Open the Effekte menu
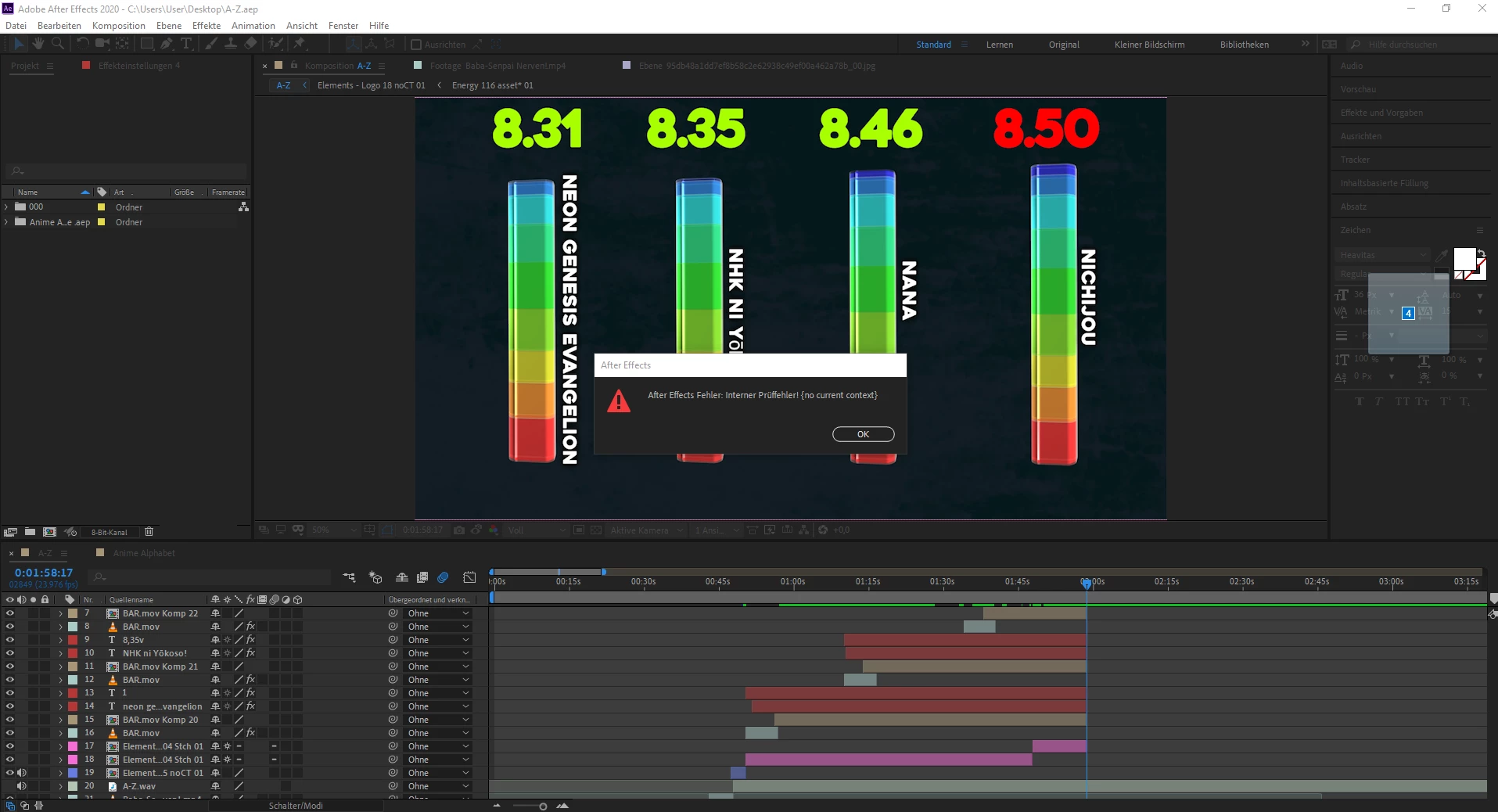The height and width of the screenshot is (812, 1498). [x=207, y=26]
